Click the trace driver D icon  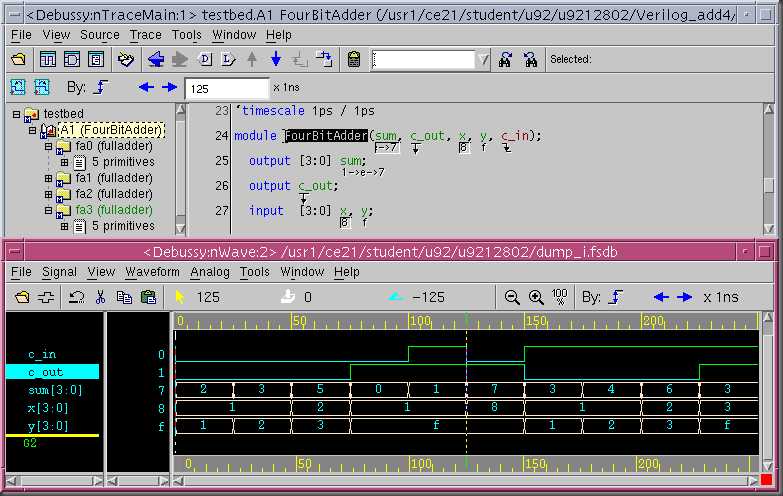point(205,59)
